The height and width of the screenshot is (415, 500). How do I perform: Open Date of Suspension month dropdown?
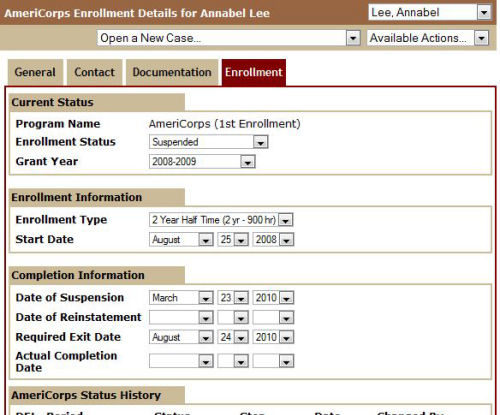click(x=181, y=298)
